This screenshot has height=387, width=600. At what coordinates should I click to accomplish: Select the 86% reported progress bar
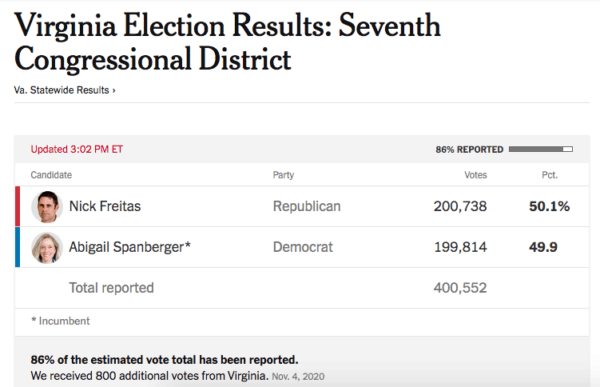click(x=541, y=149)
